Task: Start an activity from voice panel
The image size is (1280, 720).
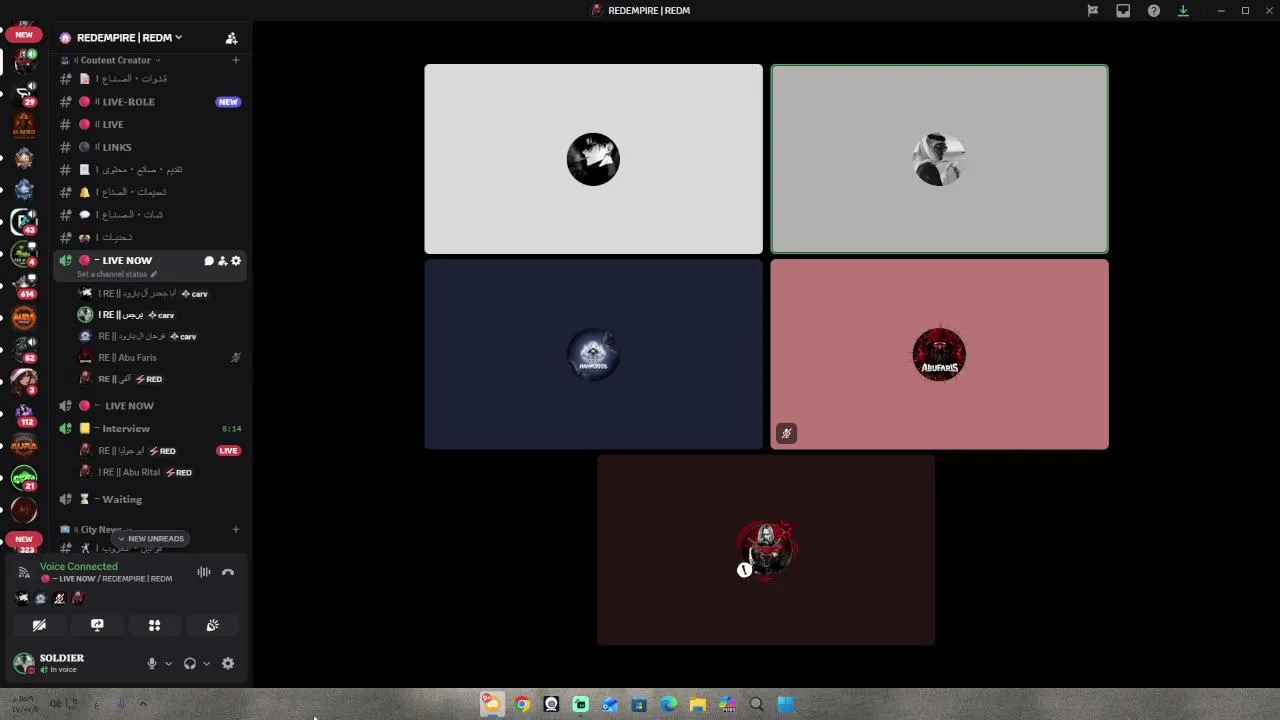Action: tap(155, 625)
